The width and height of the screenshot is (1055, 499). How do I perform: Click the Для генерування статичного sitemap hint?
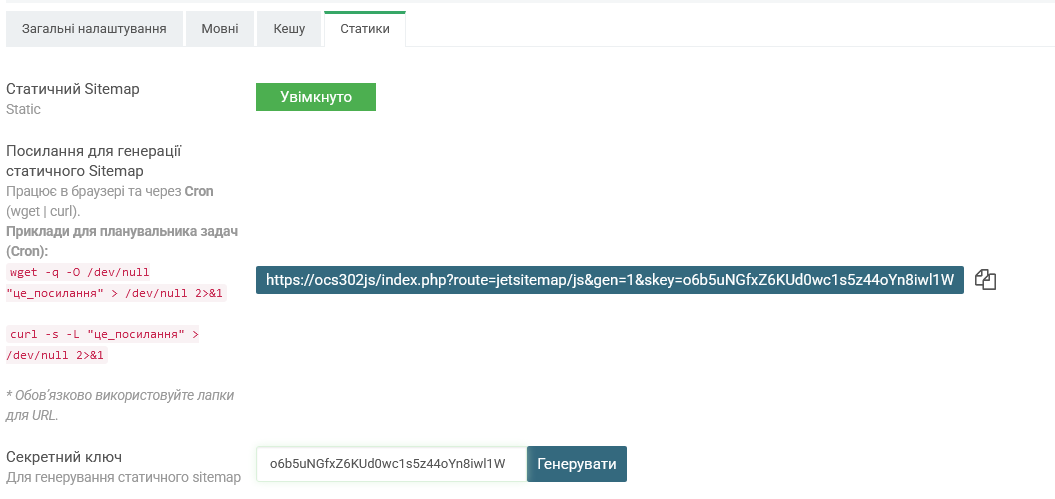(x=123, y=477)
